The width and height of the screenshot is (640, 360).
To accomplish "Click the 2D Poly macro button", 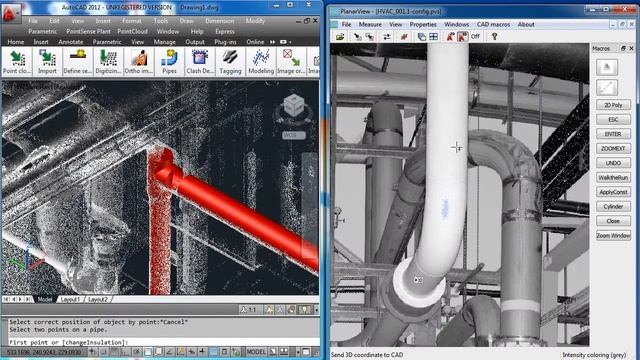I will click(x=613, y=105).
